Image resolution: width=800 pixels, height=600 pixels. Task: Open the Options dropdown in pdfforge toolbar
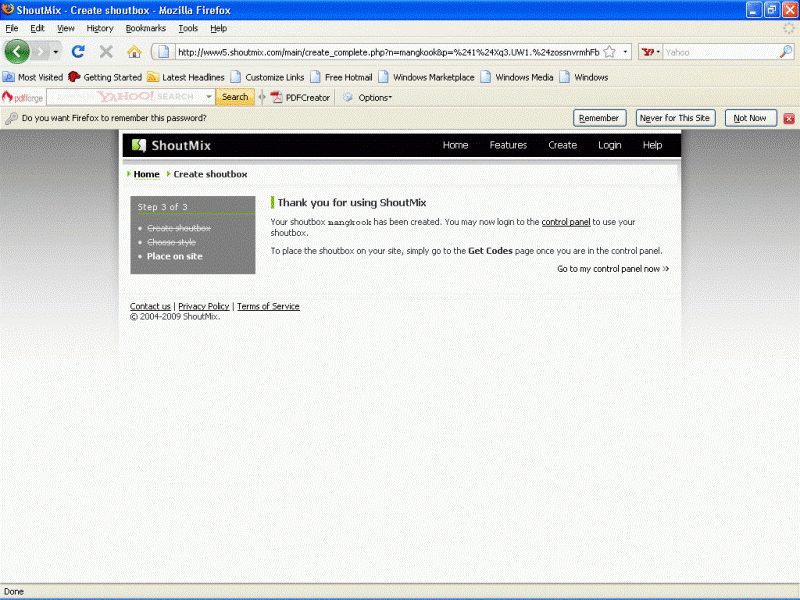point(367,97)
